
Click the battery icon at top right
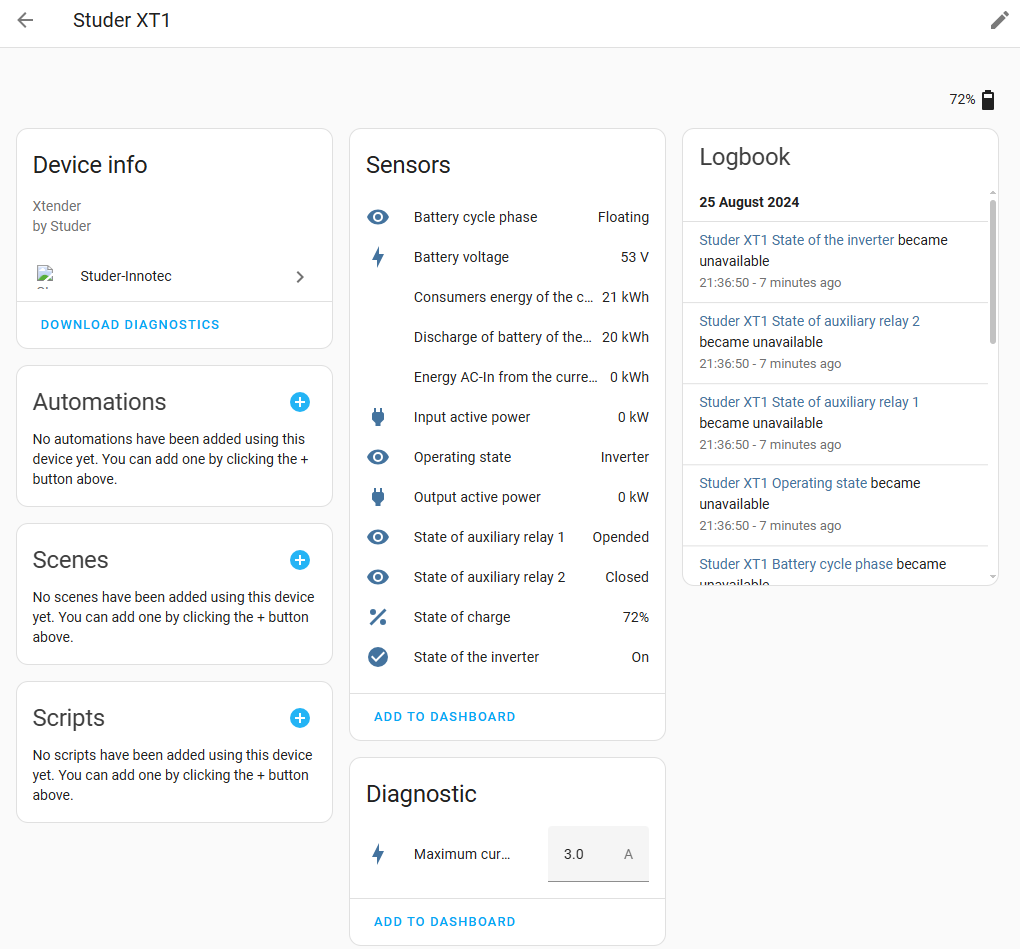coord(987,100)
